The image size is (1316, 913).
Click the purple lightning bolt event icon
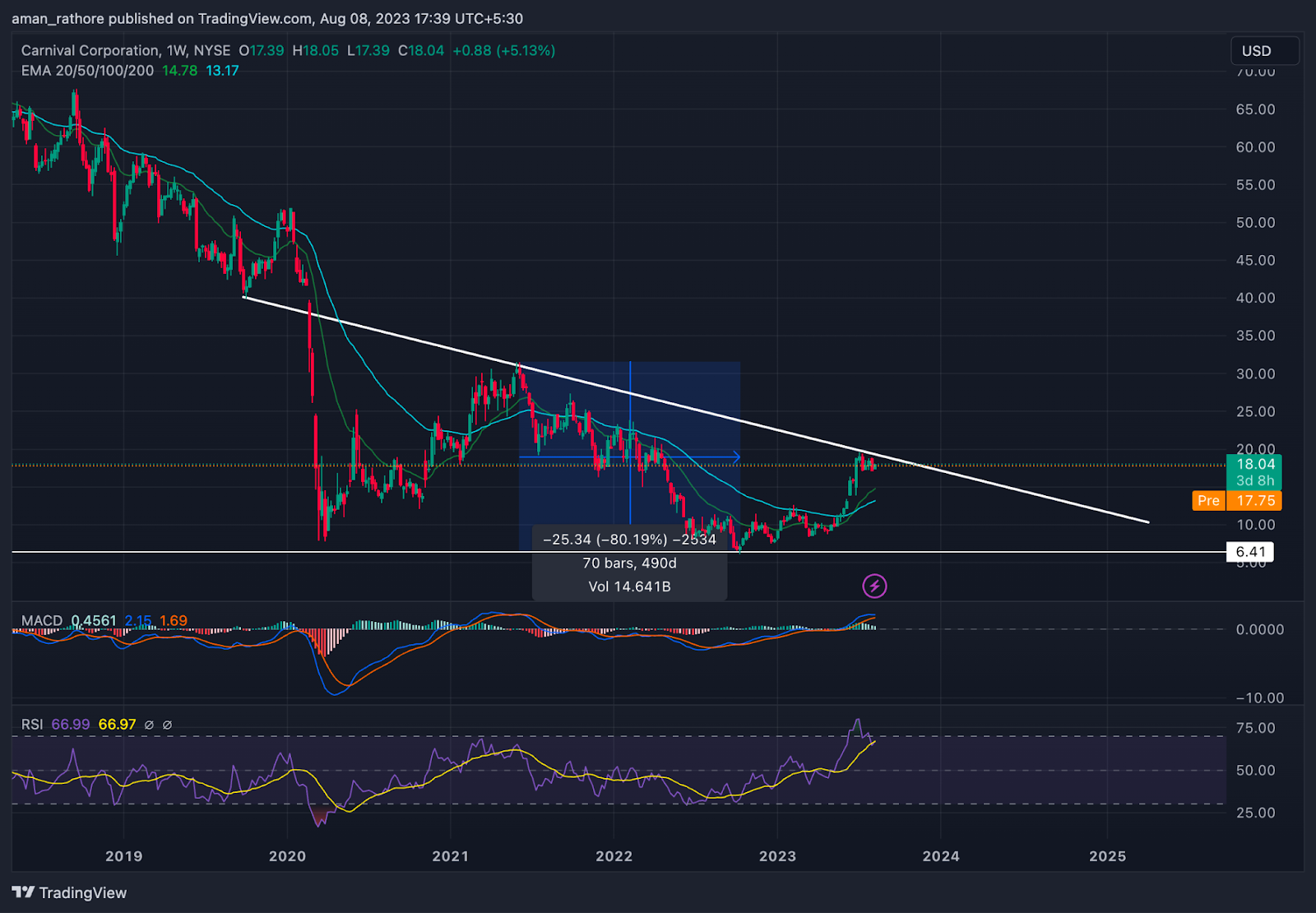(874, 586)
